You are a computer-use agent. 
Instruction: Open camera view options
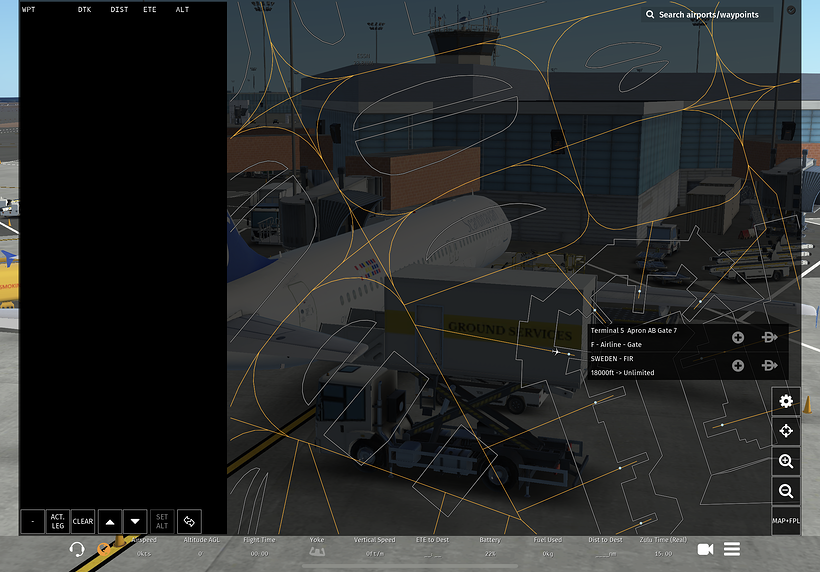705,549
